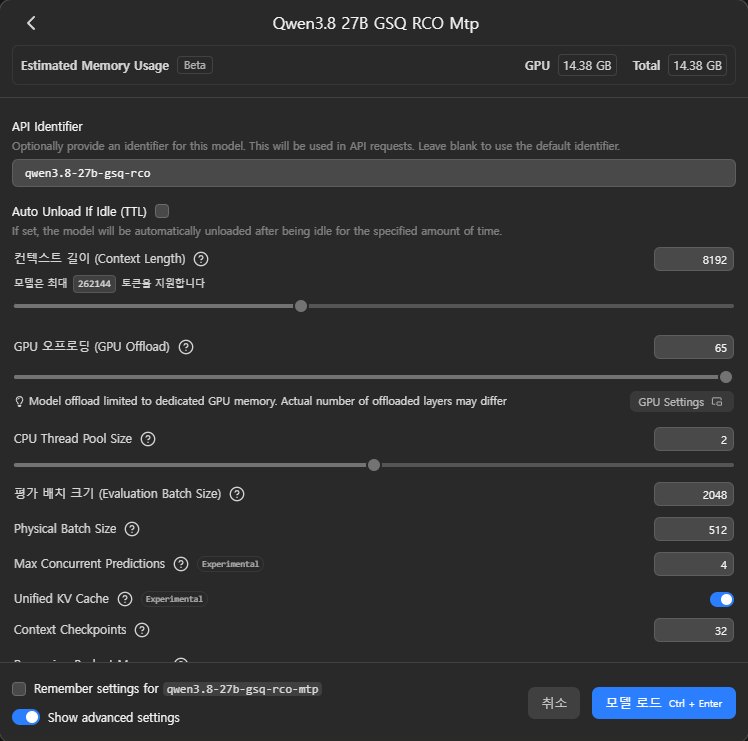748x741 pixels.
Task: Open Context Checkpoints help icon
Action: tap(142, 630)
